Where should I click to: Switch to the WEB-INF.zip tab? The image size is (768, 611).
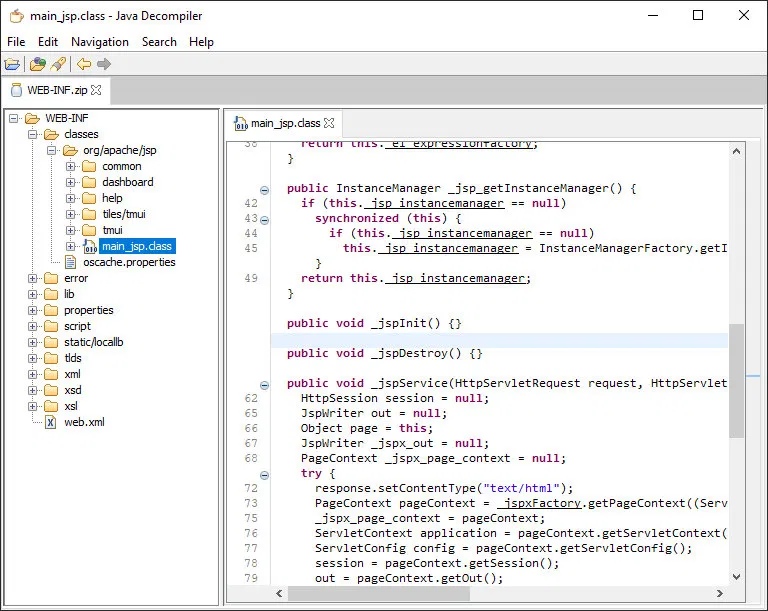56,90
